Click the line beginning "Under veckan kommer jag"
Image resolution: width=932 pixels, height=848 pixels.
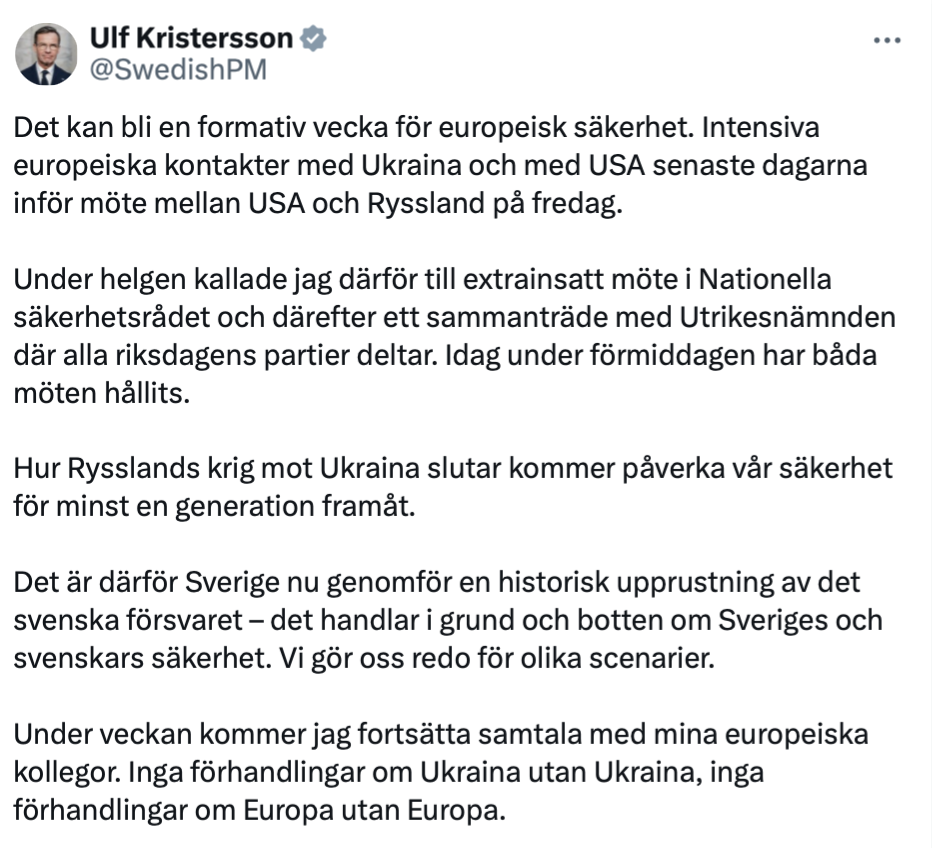pos(440,735)
